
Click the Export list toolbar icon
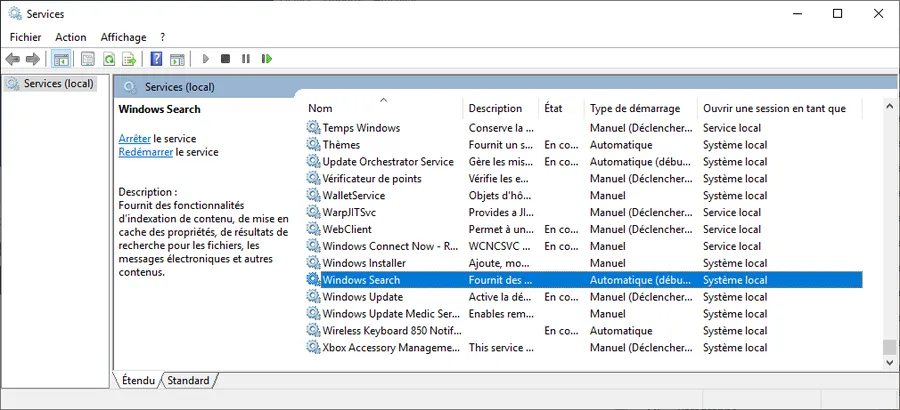point(129,59)
